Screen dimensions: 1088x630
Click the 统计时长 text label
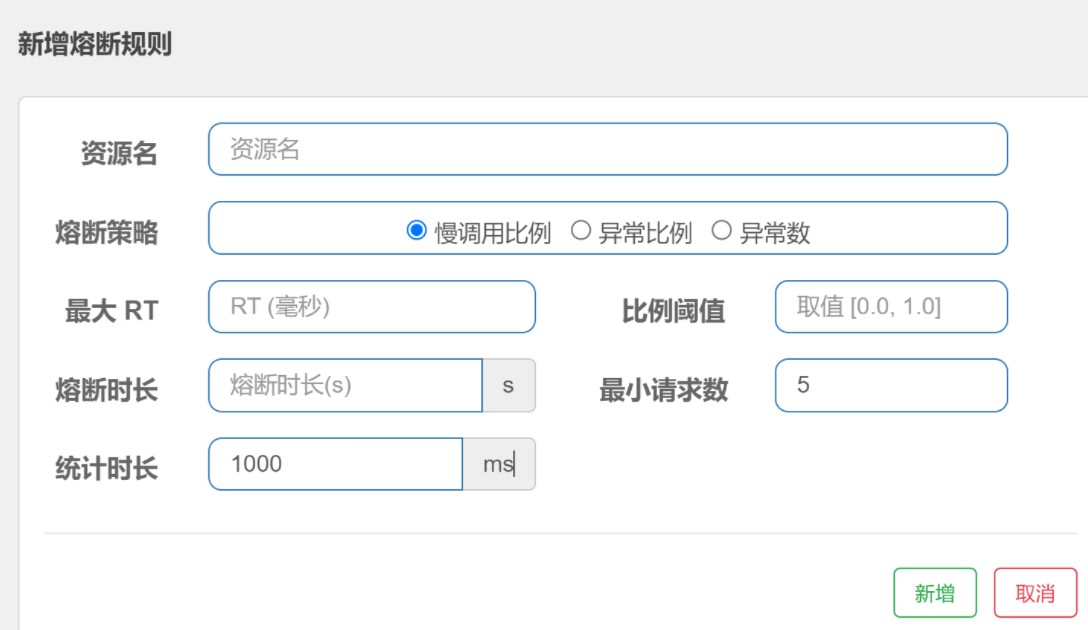tap(106, 467)
